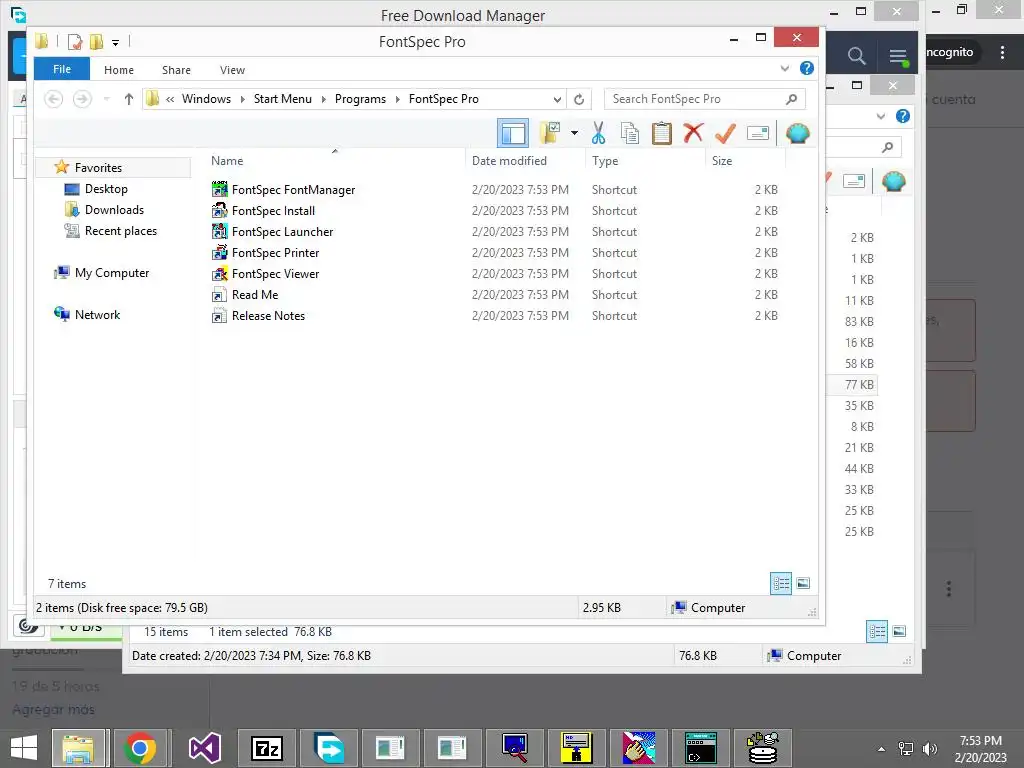Switch to large icons view in FontSpec Pro
The width and height of the screenshot is (1024, 768).
(x=803, y=583)
